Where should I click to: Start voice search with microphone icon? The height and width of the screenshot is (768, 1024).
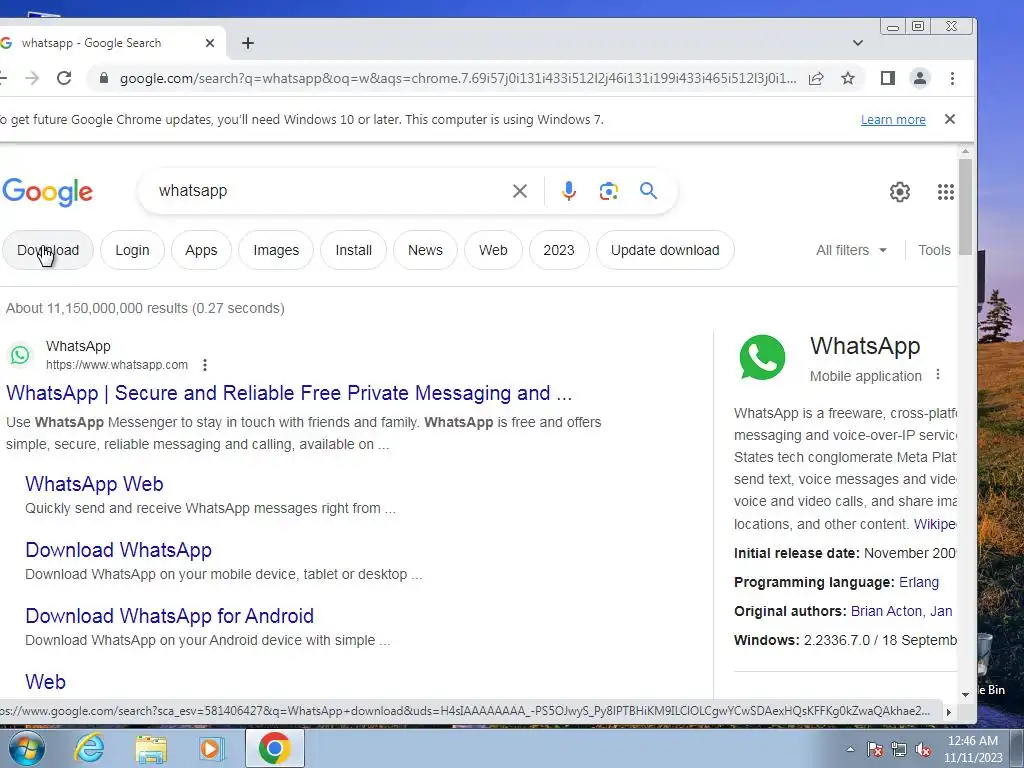tap(568, 191)
